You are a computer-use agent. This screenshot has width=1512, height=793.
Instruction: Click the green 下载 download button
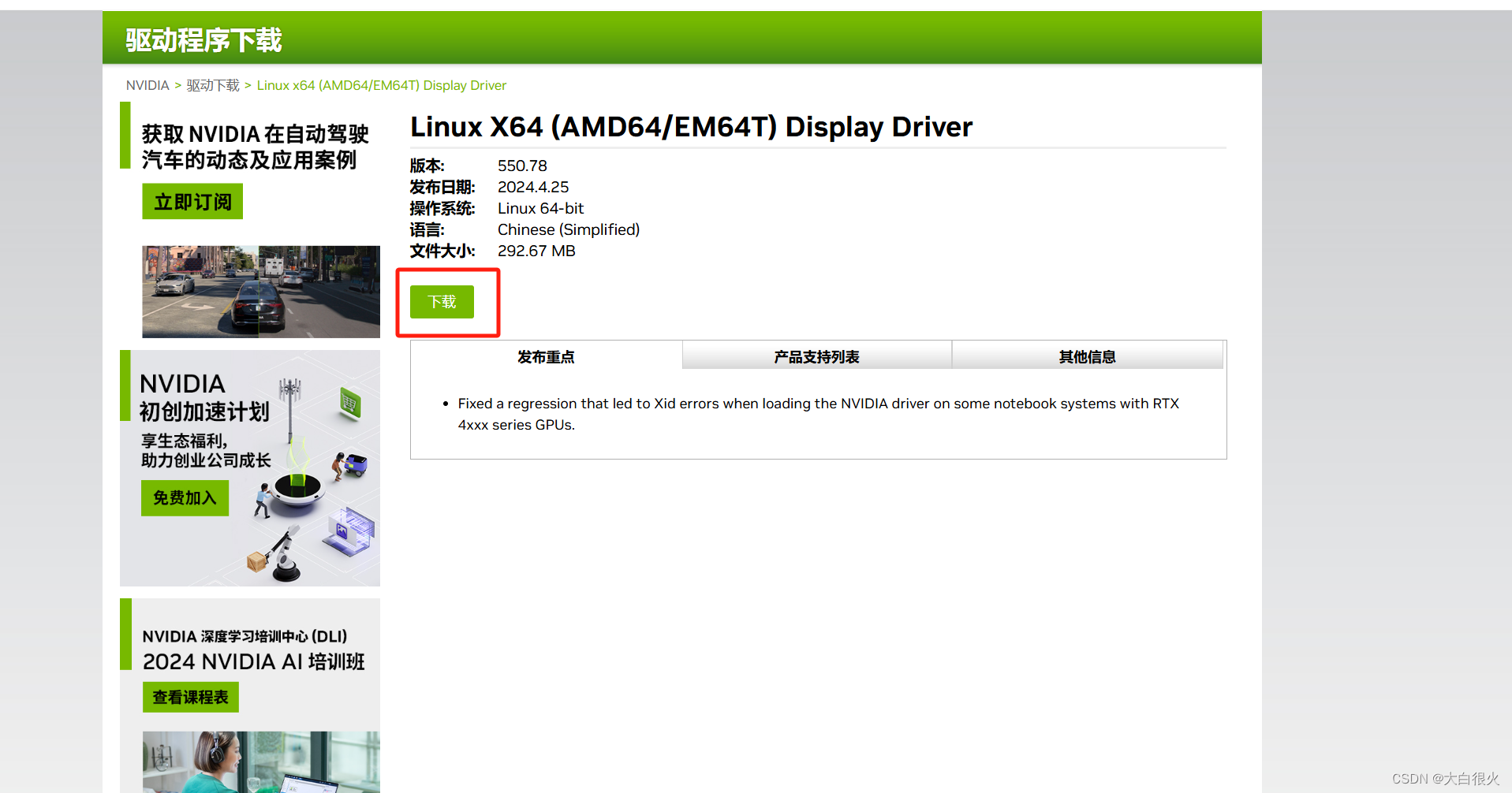pos(442,302)
